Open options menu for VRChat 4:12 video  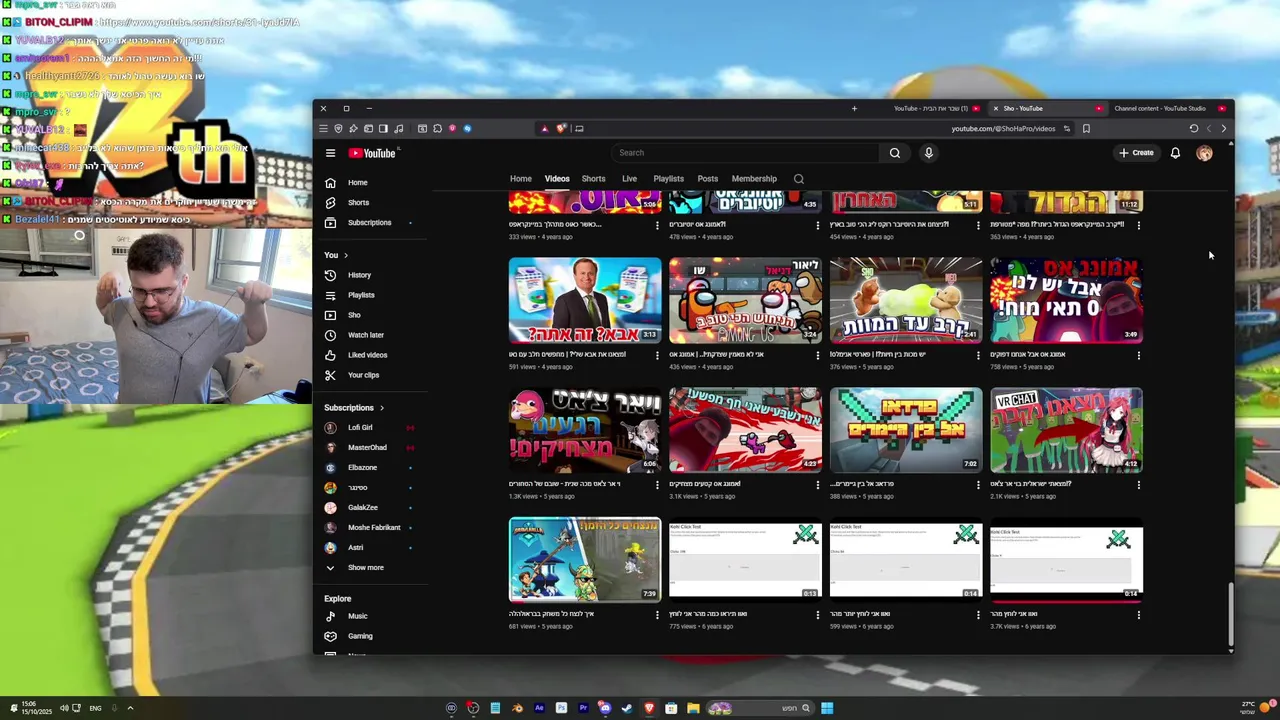click(1139, 485)
